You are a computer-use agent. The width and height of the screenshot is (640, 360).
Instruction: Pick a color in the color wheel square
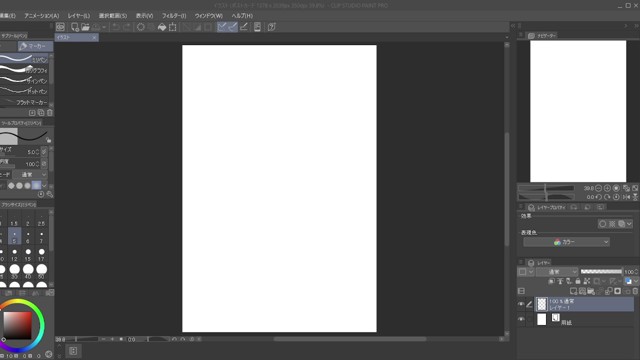tap(17, 325)
